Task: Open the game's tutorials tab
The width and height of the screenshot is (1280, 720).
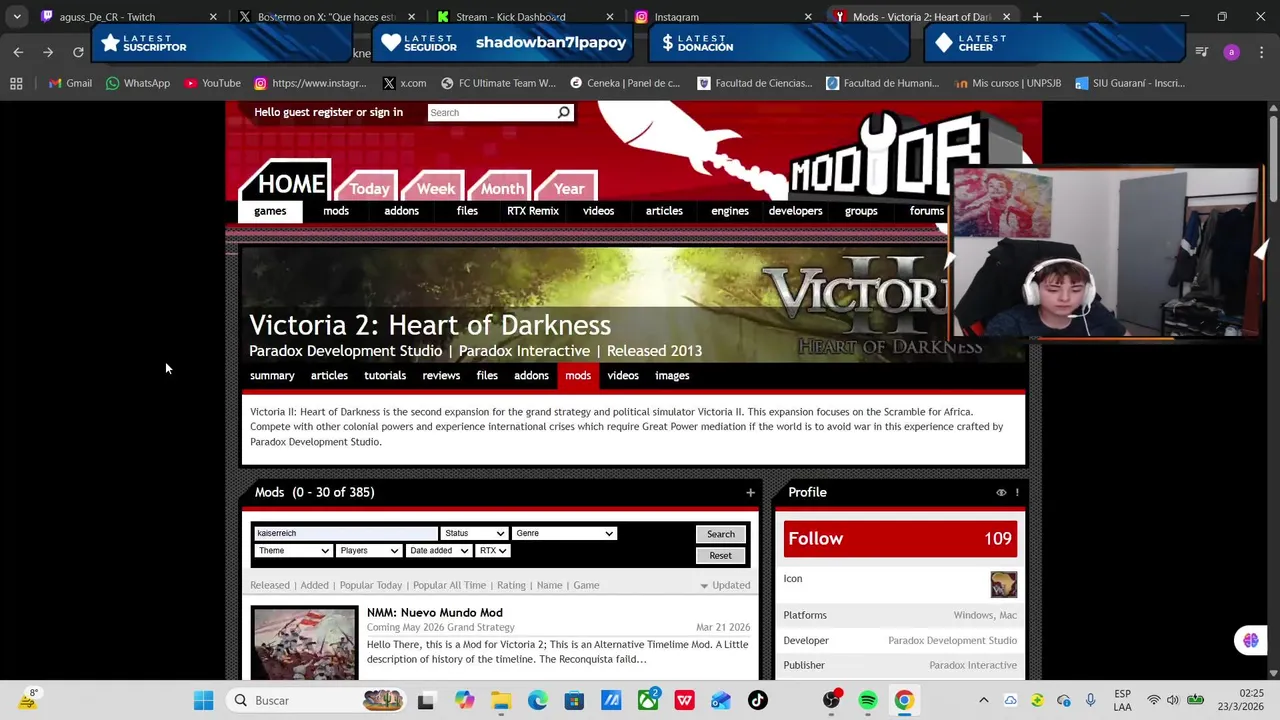Action: 385,376
